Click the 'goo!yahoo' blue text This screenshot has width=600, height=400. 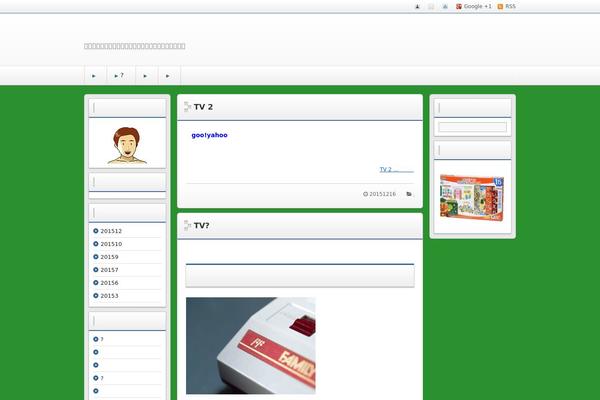coord(209,135)
